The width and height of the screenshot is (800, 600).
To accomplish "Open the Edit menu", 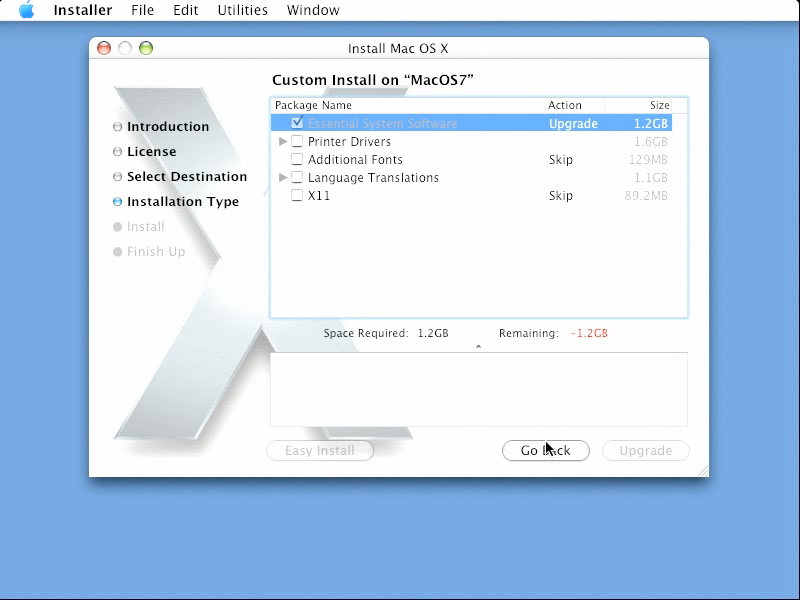I will pos(185,10).
